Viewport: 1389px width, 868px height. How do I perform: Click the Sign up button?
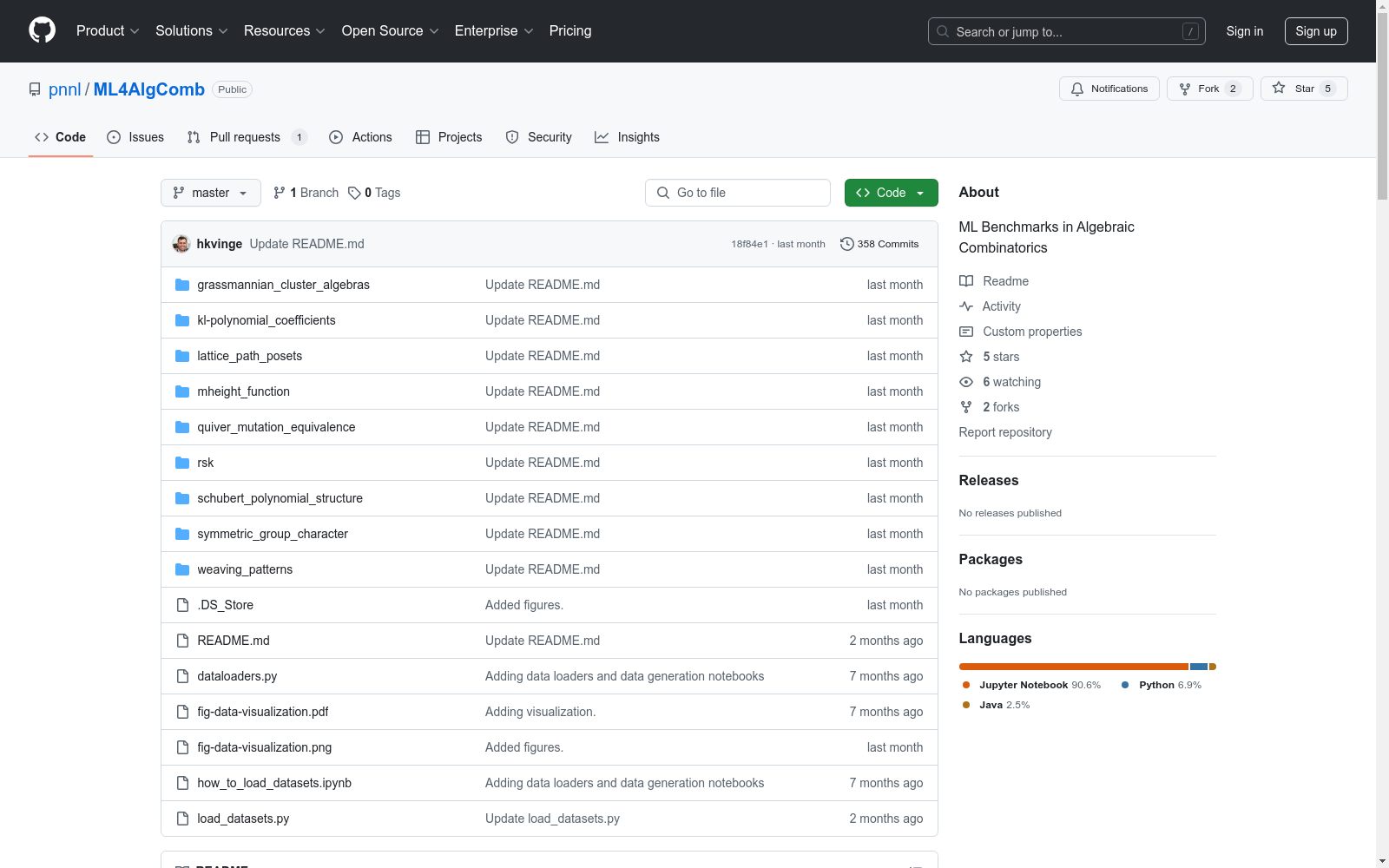pos(1316,31)
